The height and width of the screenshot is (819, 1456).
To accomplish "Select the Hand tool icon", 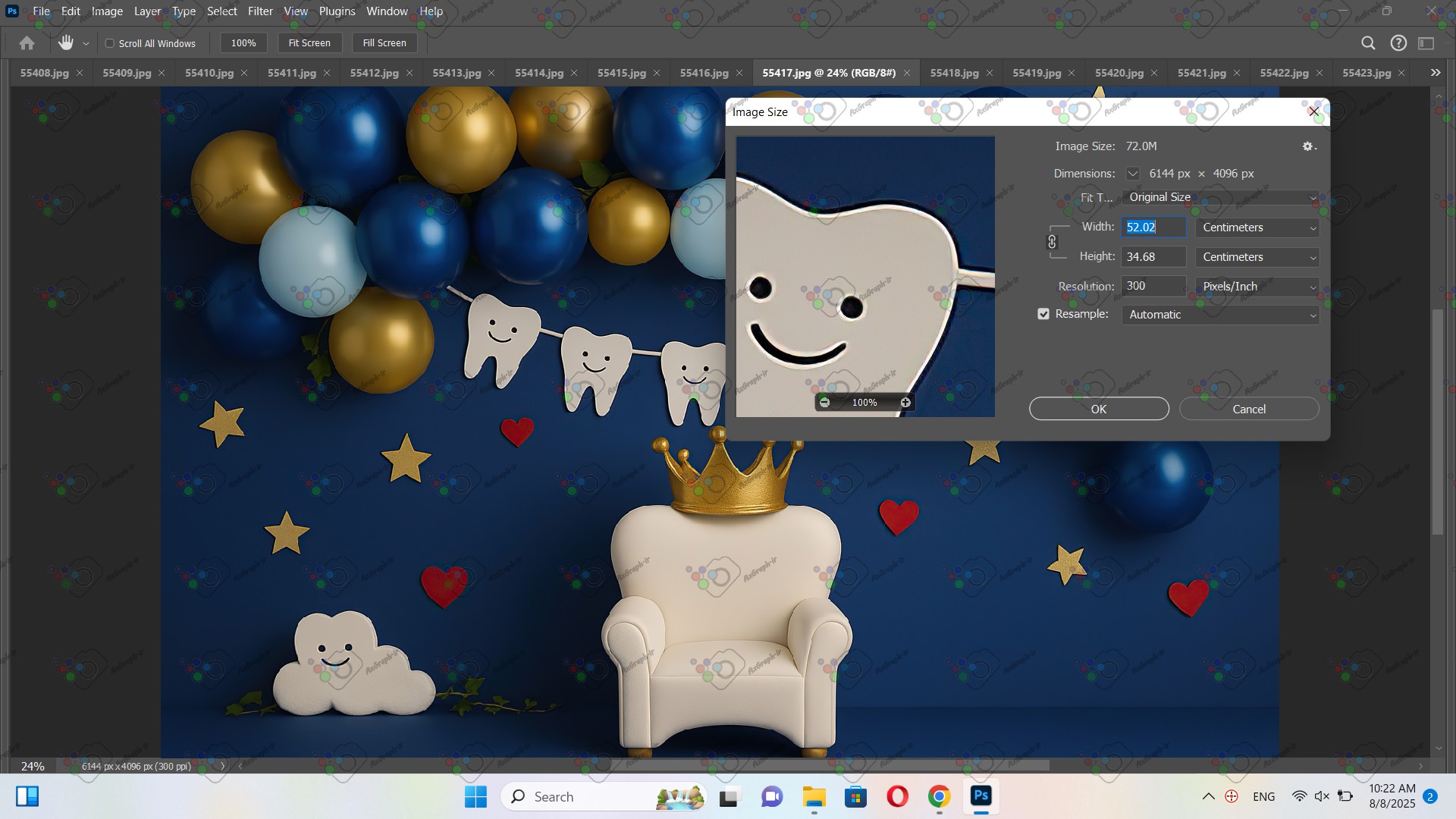I will tap(66, 43).
